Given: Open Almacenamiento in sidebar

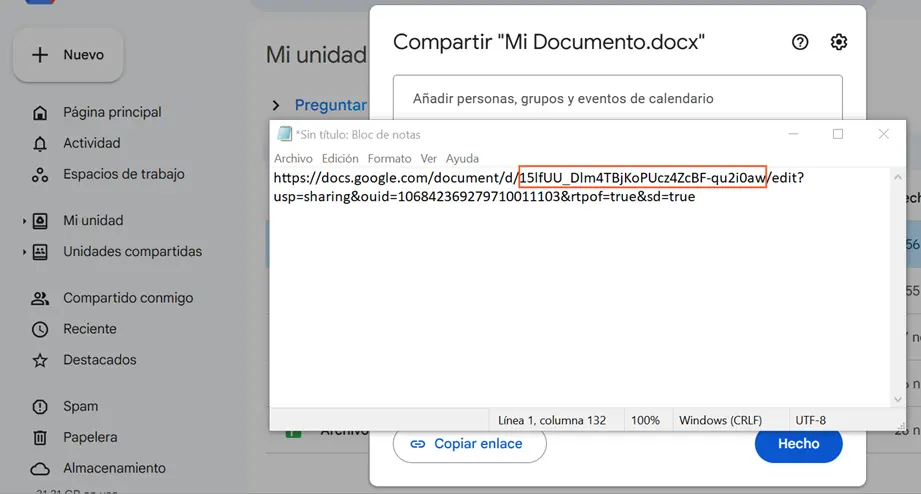Looking at the screenshot, I should click(x=115, y=468).
